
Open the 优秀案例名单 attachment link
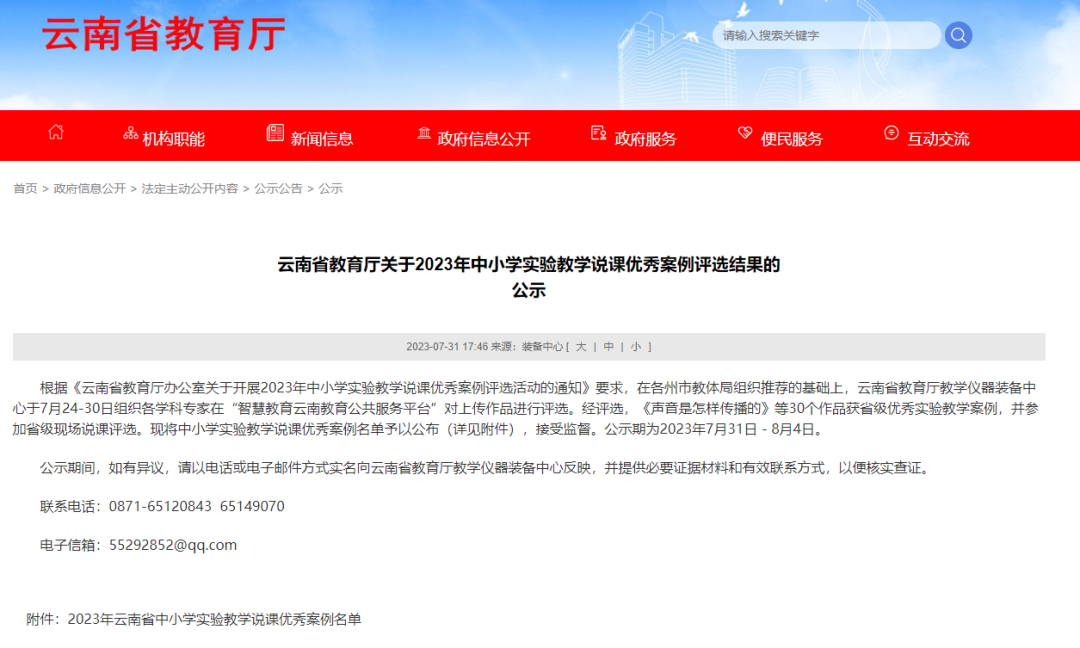tap(214, 620)
